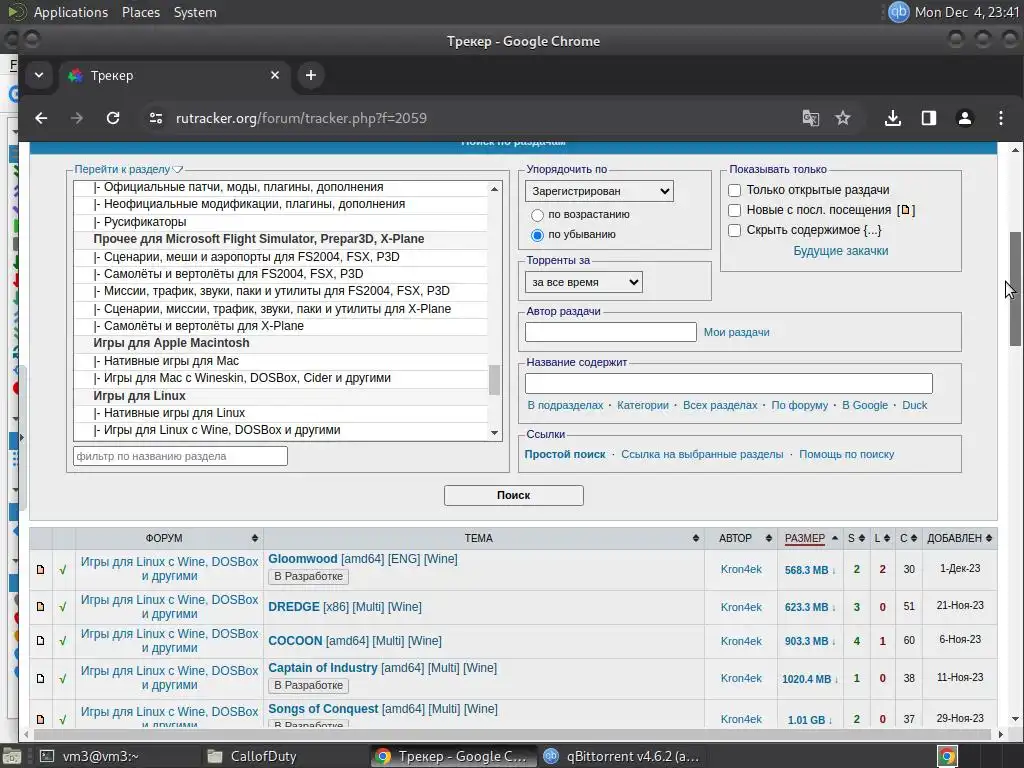Open Kron4ek author link in COCOON row
The height and width of the screenshot is (768, 1024).
click(741, 641)
